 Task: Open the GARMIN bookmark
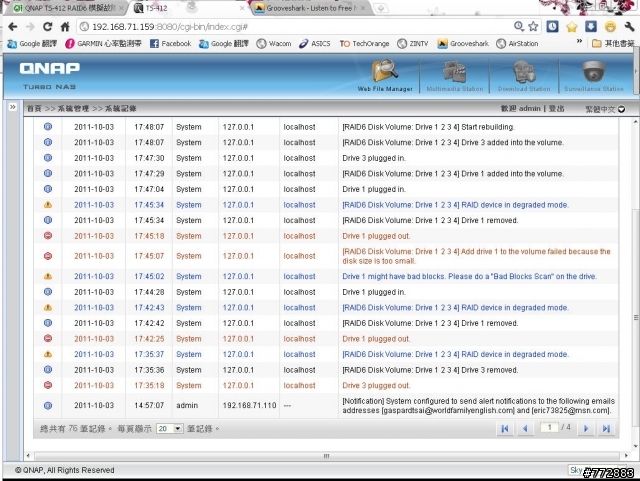click(x=103, y=43)
